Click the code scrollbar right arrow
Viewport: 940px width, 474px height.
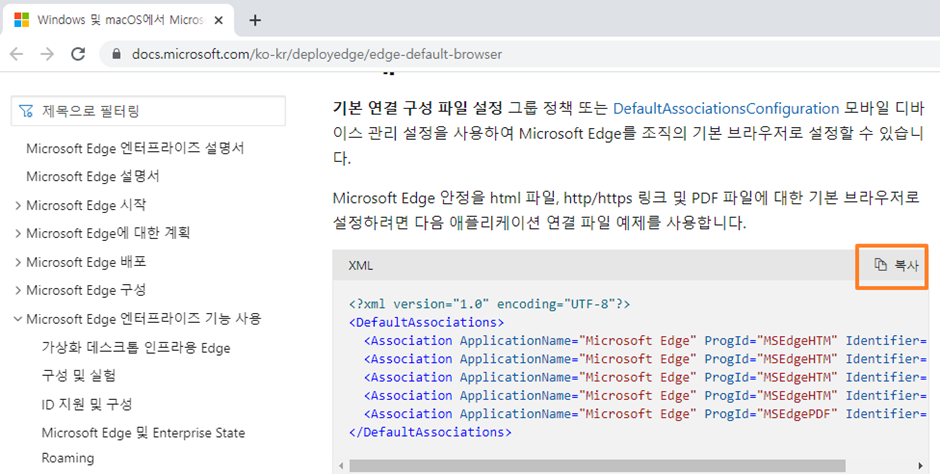(920, 466)
